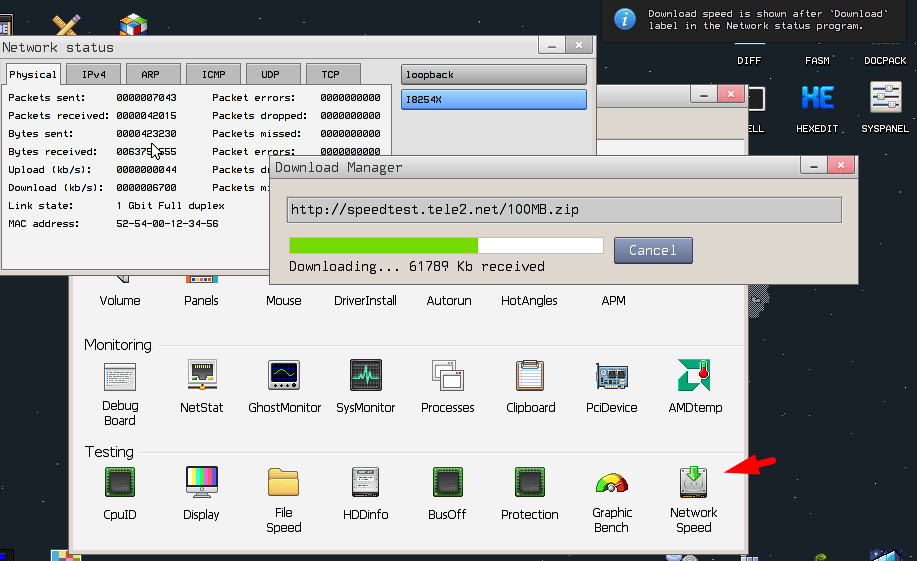Launch SysMonitor from Monitoring section
The image size is (917, 561).
(365, 376)
